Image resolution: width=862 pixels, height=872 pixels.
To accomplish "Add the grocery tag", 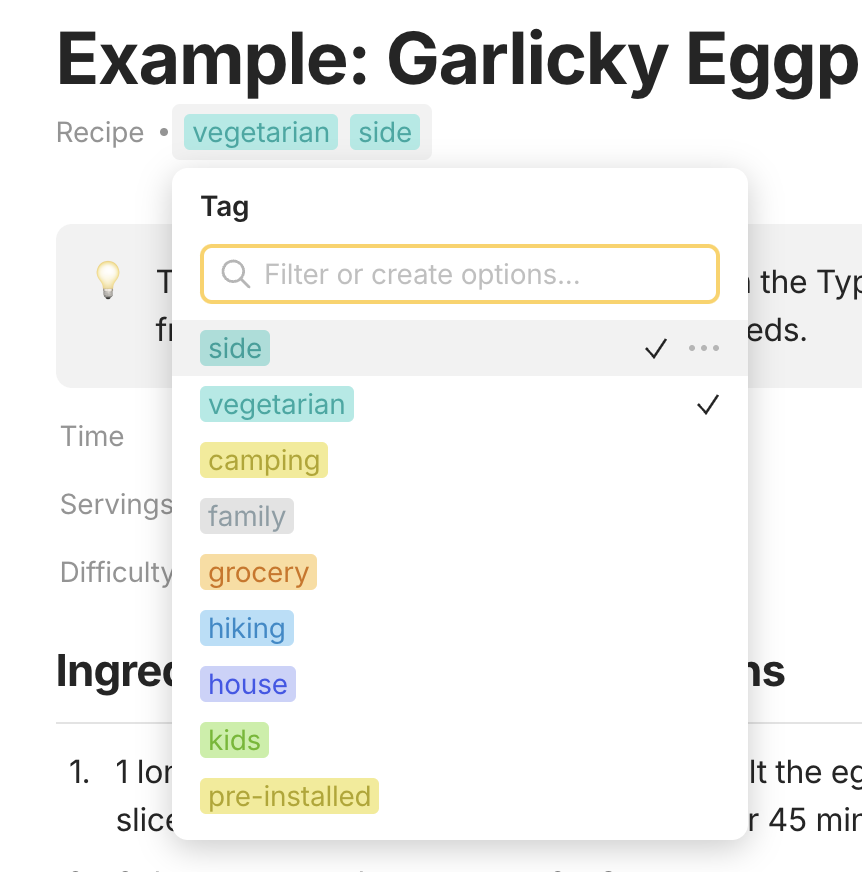I will (x=258, y=572).
